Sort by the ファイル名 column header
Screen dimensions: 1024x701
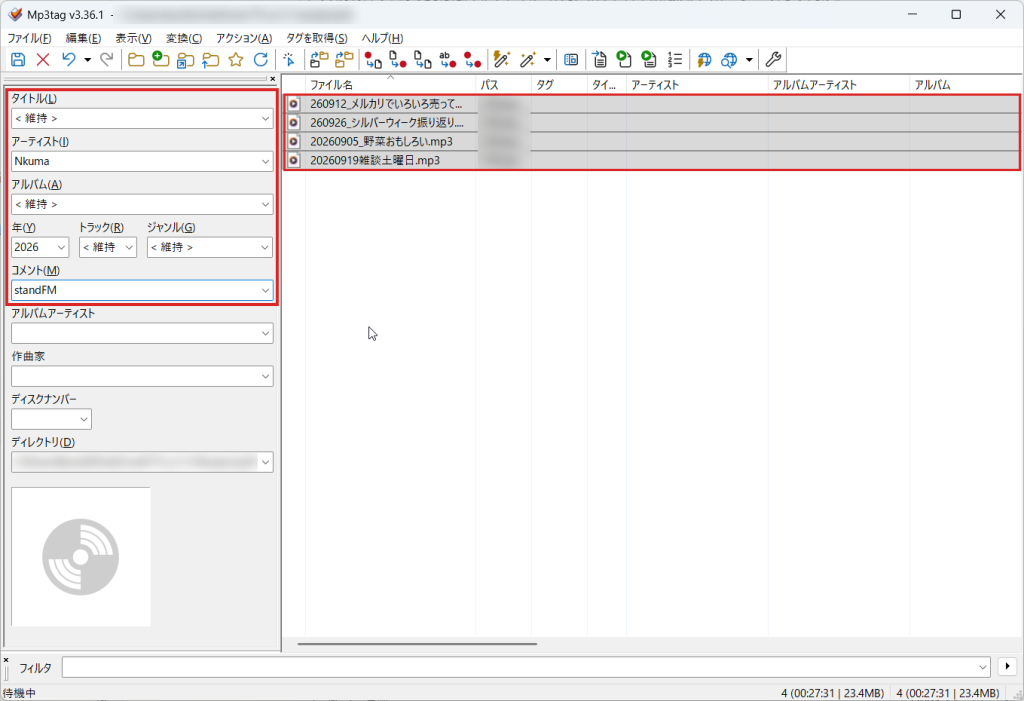click(391, 85)
